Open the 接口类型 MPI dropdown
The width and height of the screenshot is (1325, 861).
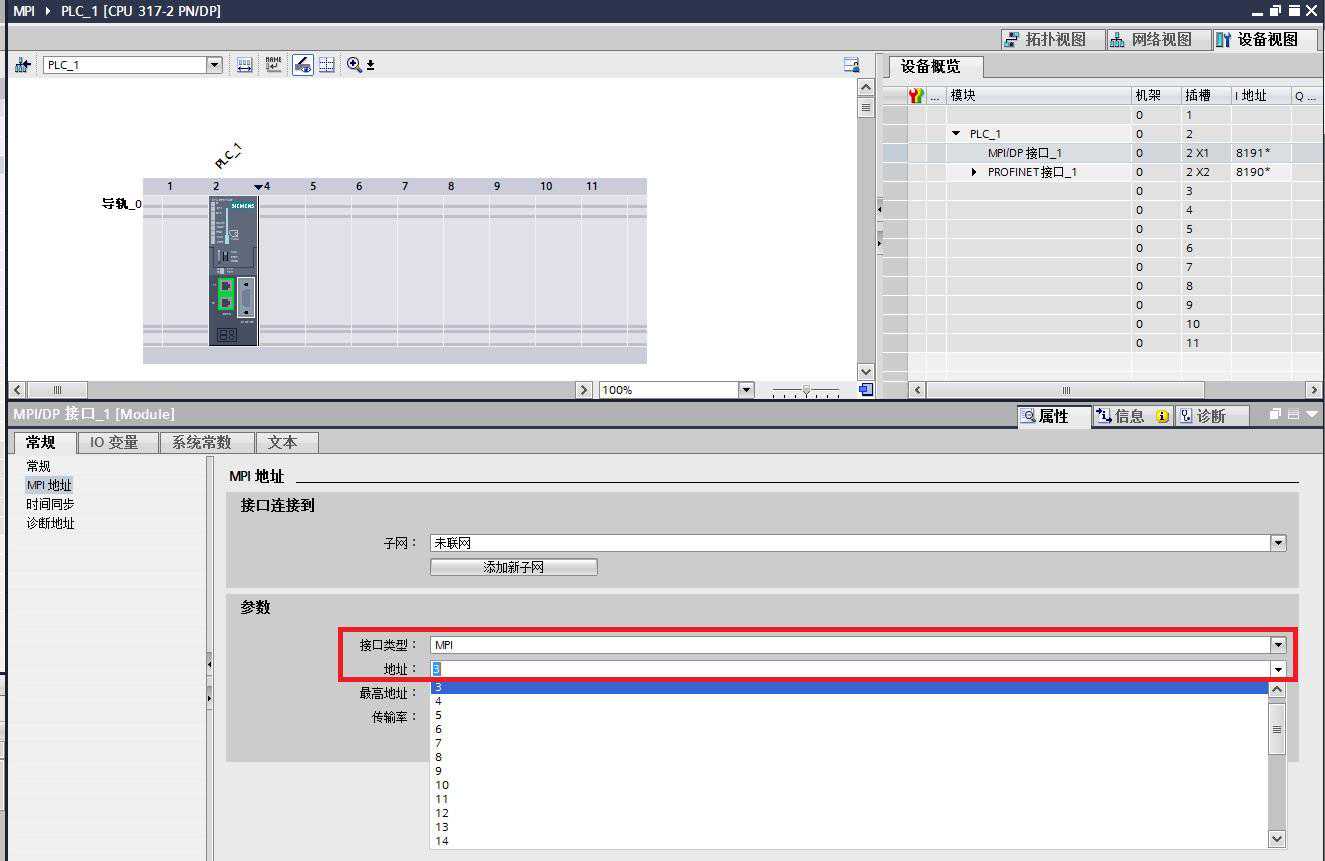(x=1277, y=645)
